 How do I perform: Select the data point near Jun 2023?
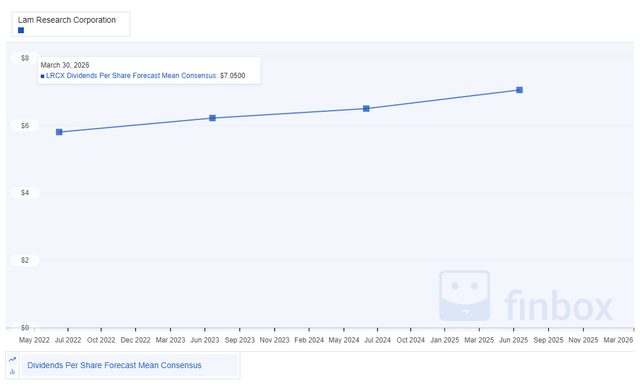(x=212, y=118)
